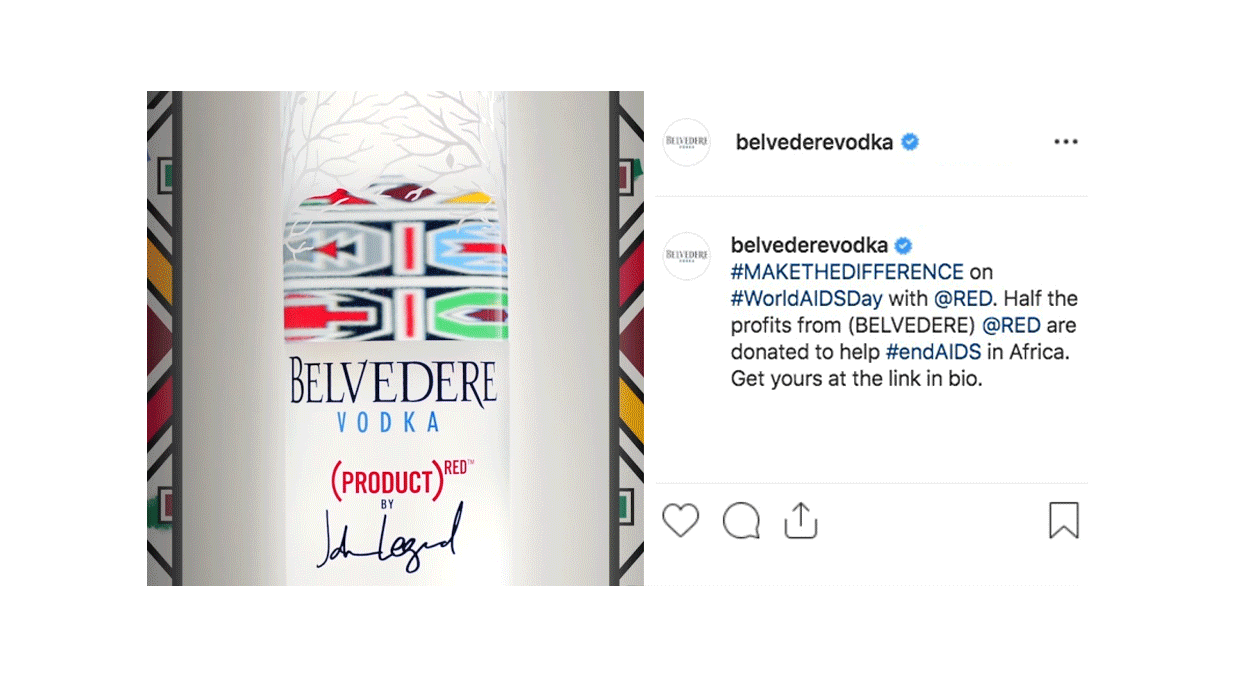
Task: Open the #MAKETHEDIFFERENCE hashtag
Action: [847, 272]
